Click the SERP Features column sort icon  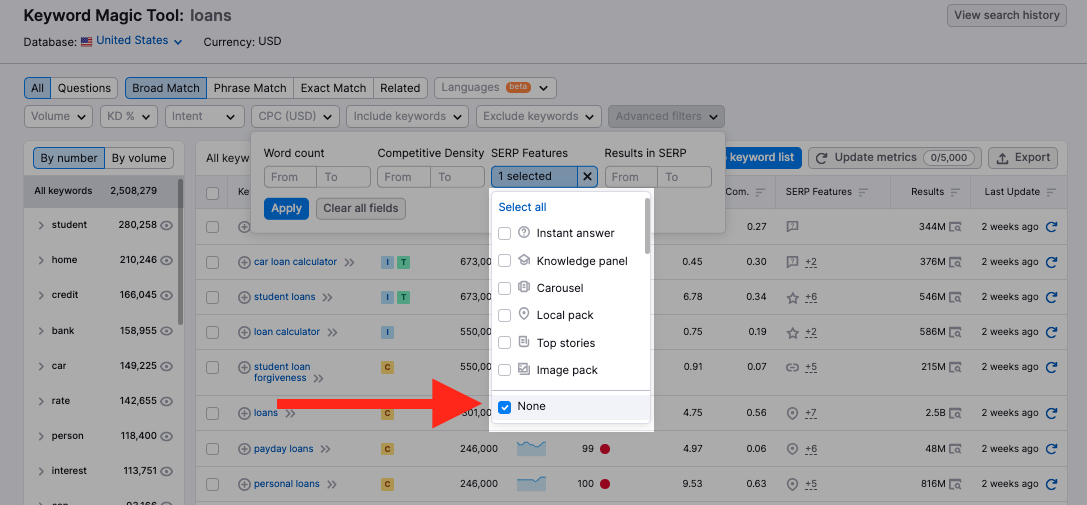[x=864, y=192]
